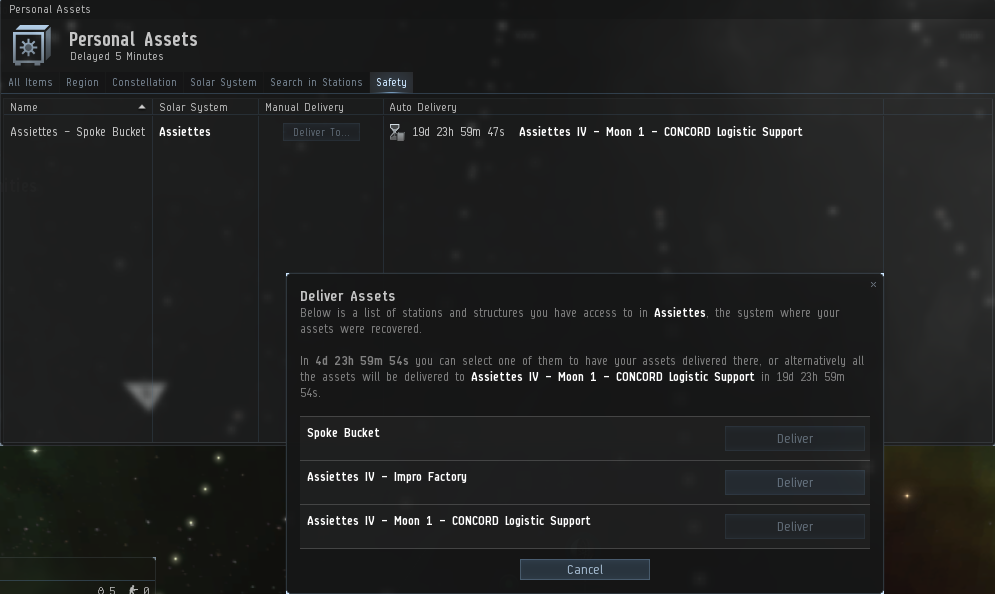Image resolution: width=995 pixels, height=594 pixels.
Task: Sort by the Solar System column header
Action: tap(194, 107)
